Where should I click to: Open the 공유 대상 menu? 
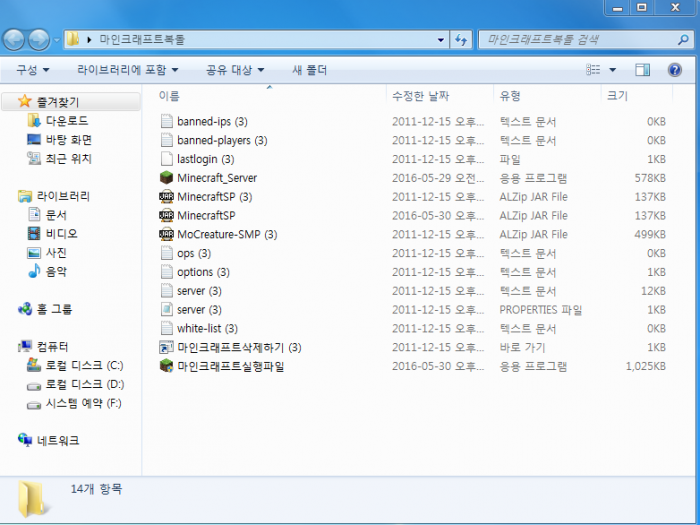[235, 70]
